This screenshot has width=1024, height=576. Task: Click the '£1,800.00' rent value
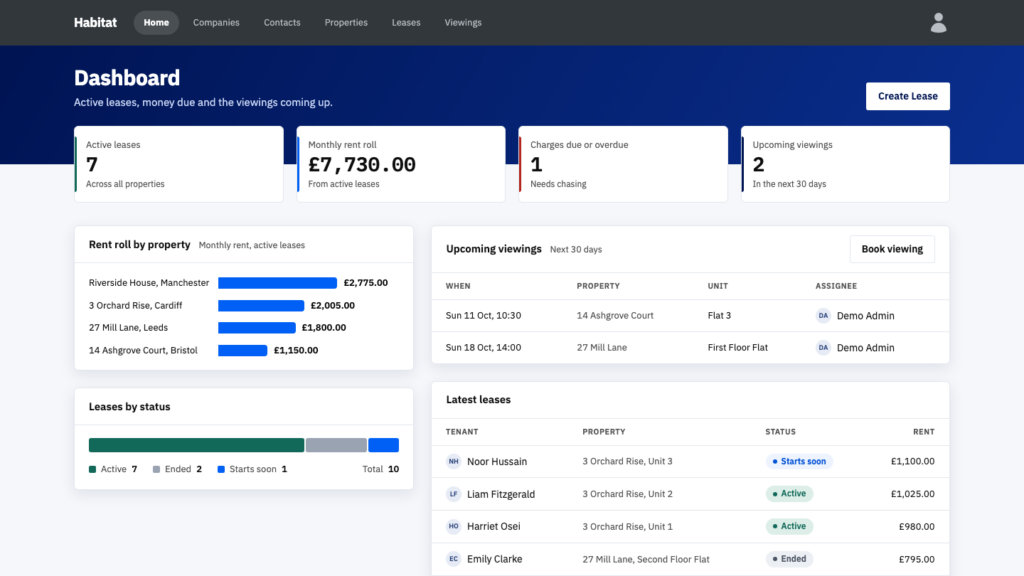(324, 328)
